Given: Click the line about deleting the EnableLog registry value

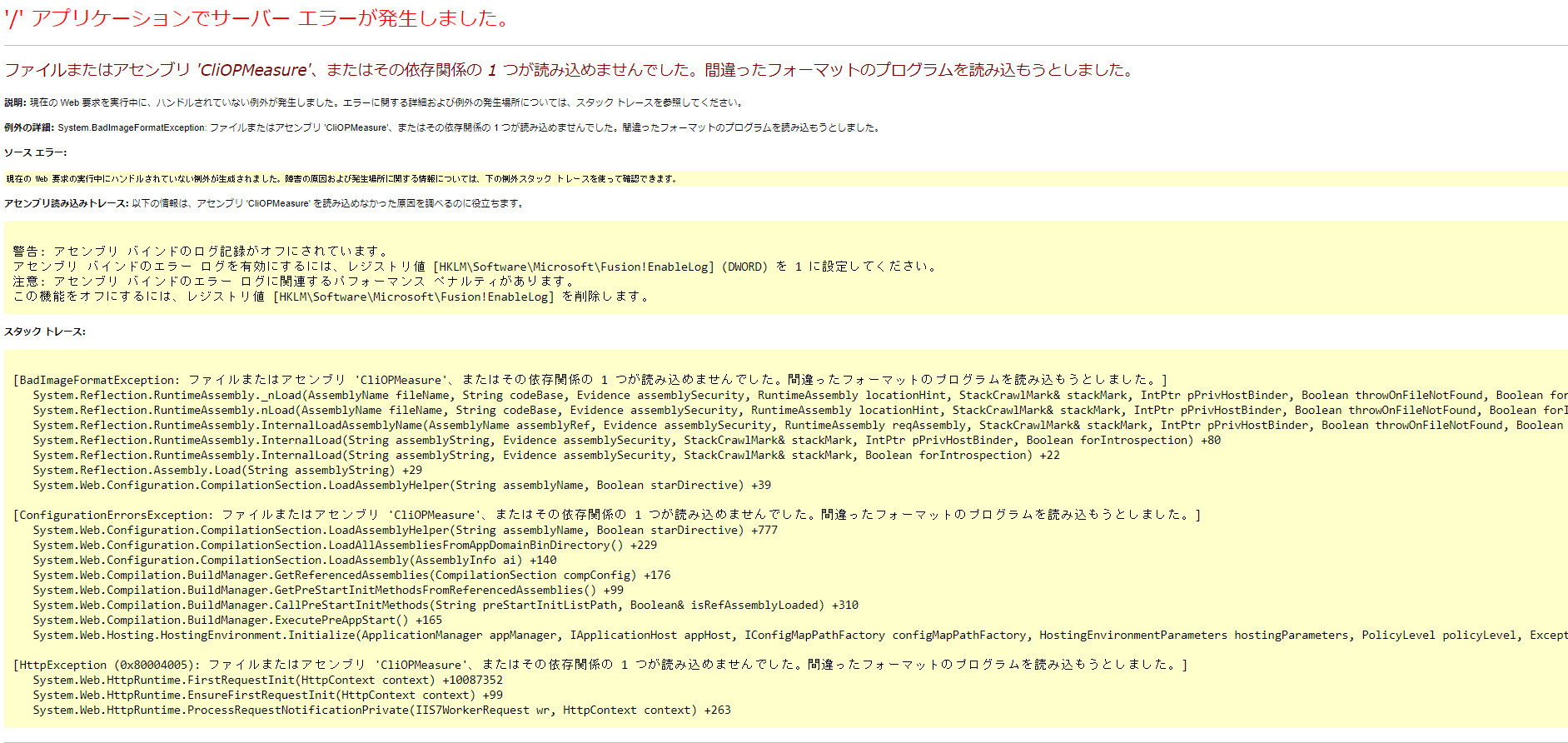Looking at the screenshot, I should (x=331, y=297).
